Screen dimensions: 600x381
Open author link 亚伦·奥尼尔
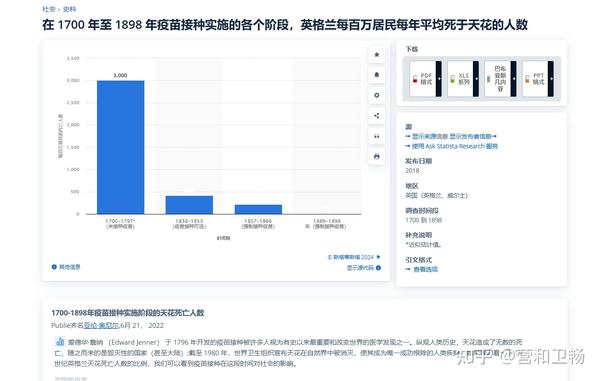pyautogui.click(x=102, y=326)
